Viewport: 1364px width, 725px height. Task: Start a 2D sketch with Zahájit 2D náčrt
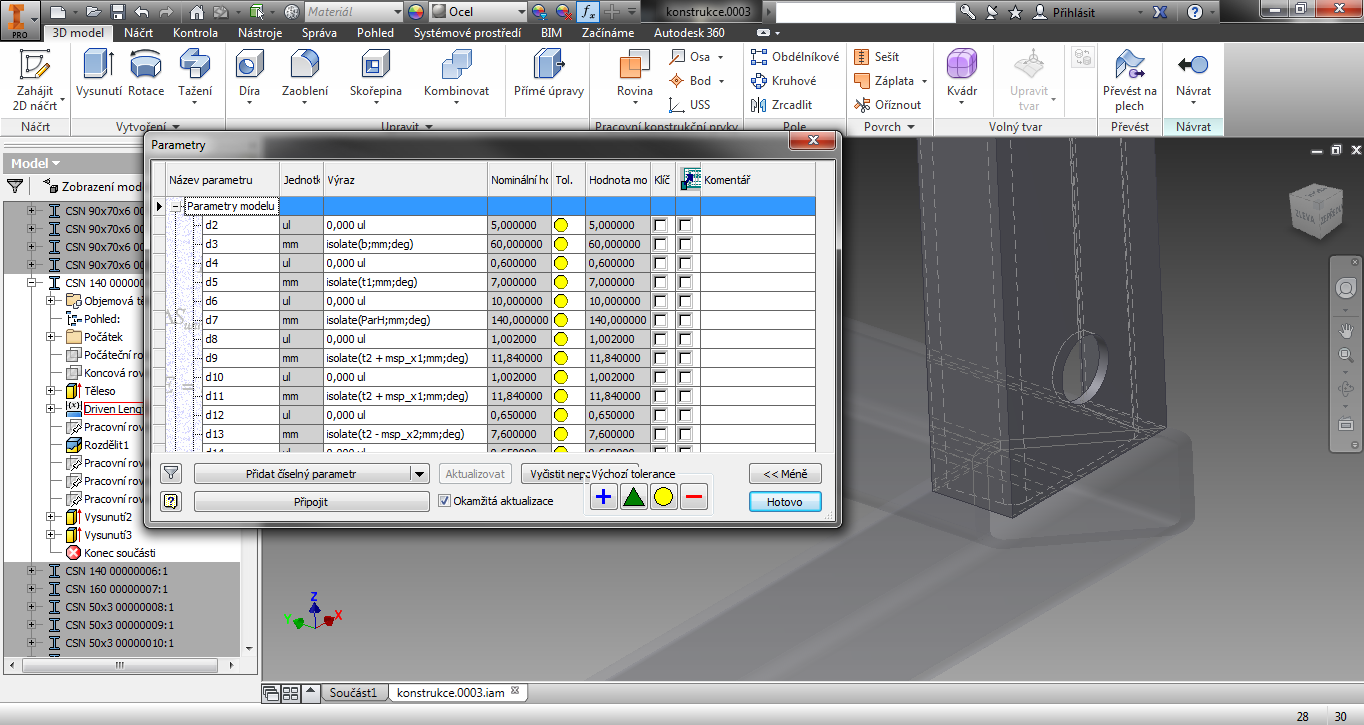click(35, 80)
